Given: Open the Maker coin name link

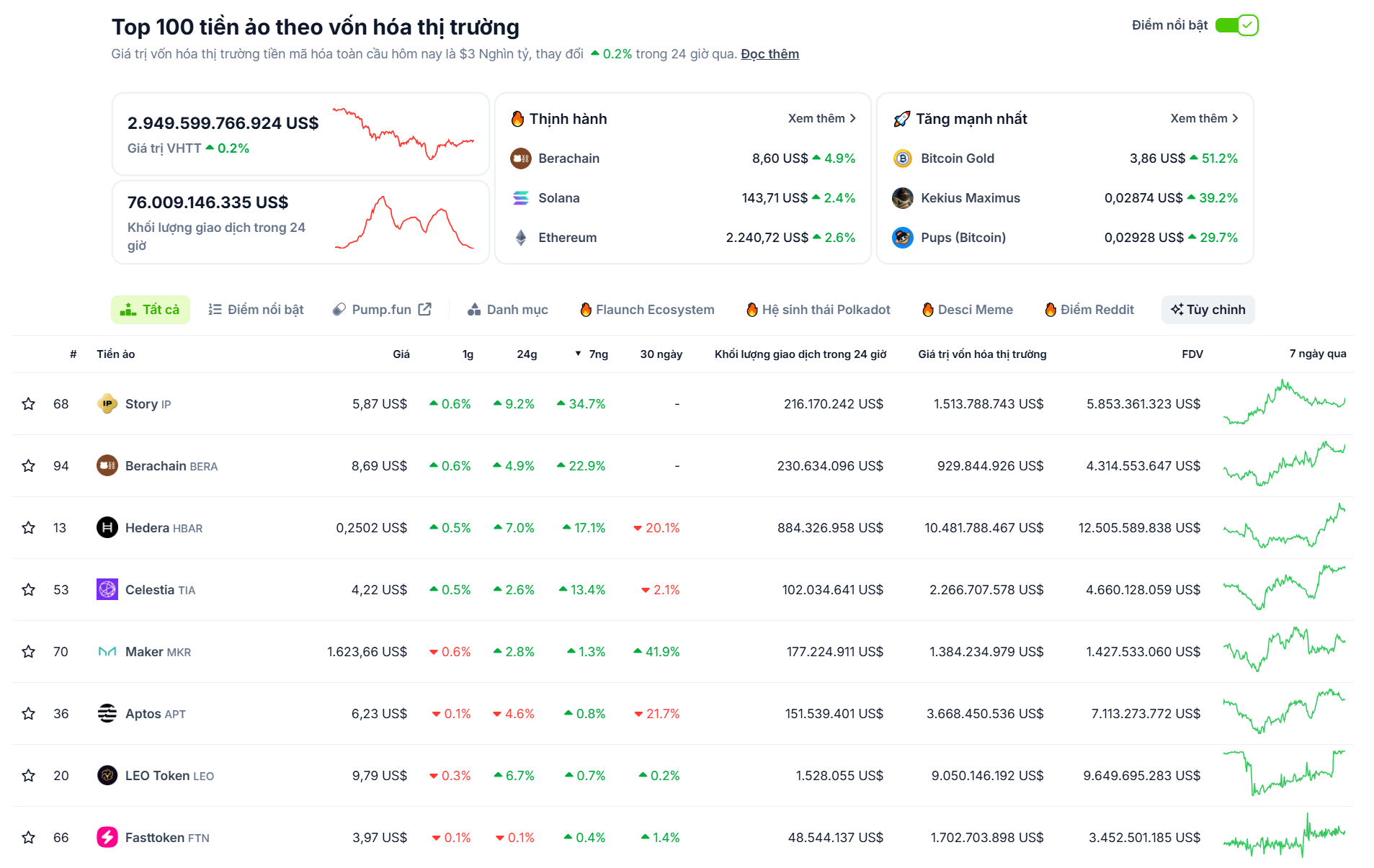Looking at the screenshot, I should coord(158,652).
